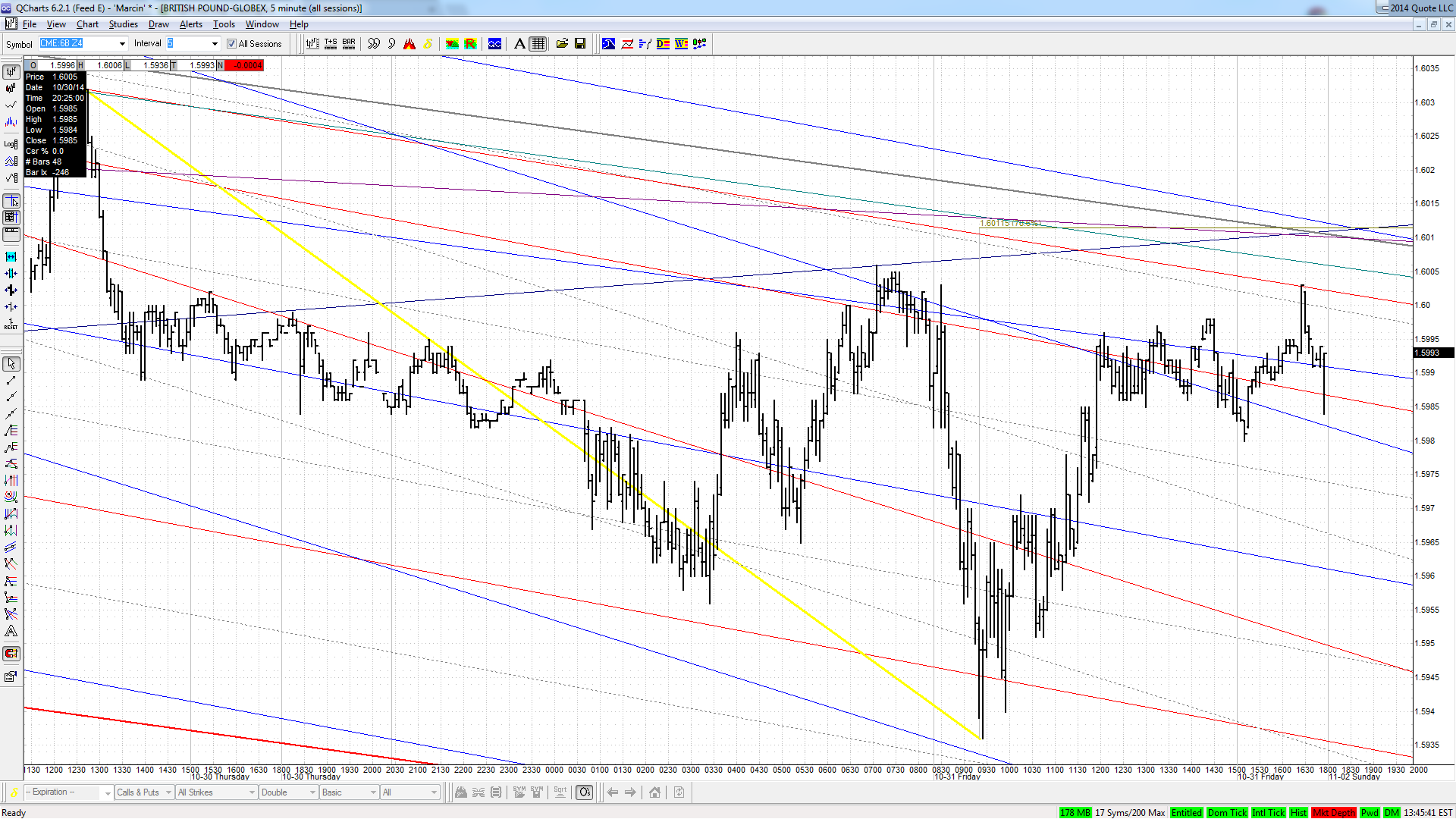Click the red Mkt Depth status indicator
Viewport: 1456px width, 819px height.
coord(1334,813)
